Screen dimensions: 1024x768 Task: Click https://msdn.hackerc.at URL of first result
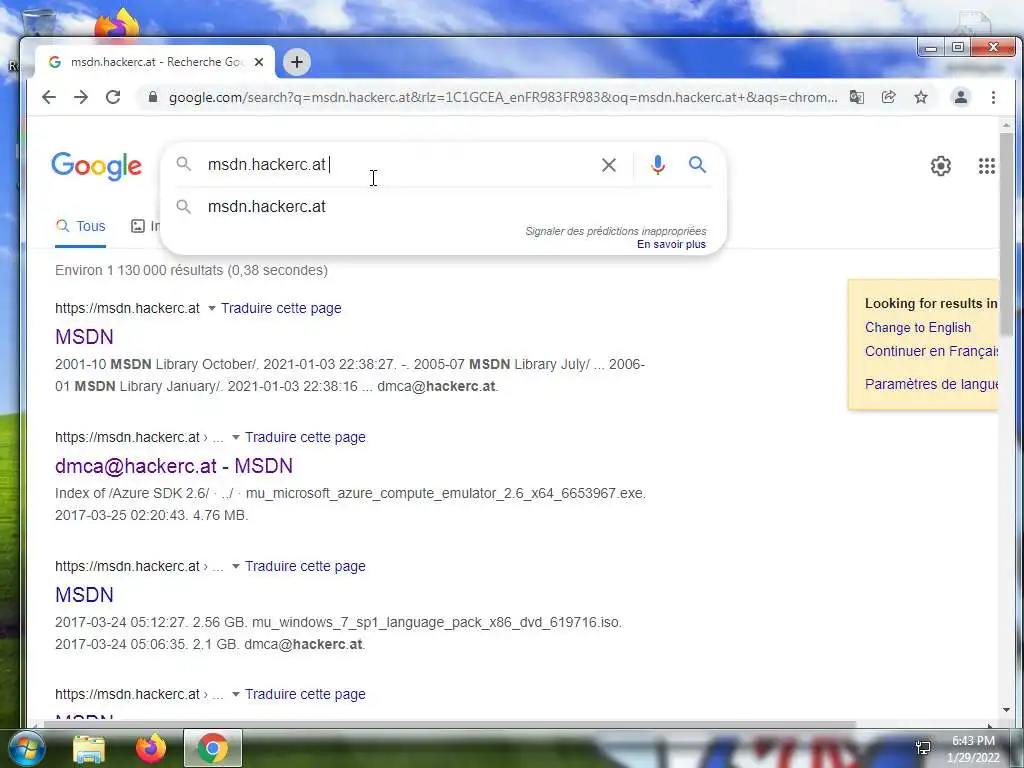point(127,308)
